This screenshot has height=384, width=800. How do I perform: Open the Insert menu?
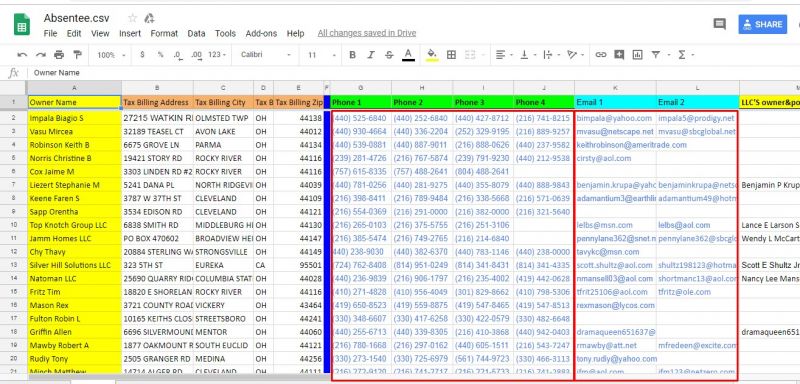point(130,34)
